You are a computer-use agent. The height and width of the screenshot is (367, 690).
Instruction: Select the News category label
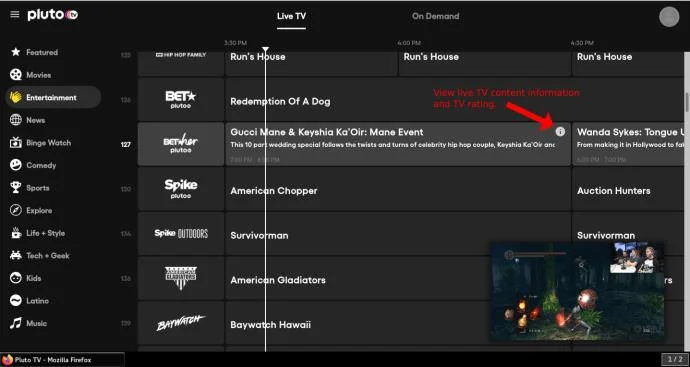click(36, 120)
